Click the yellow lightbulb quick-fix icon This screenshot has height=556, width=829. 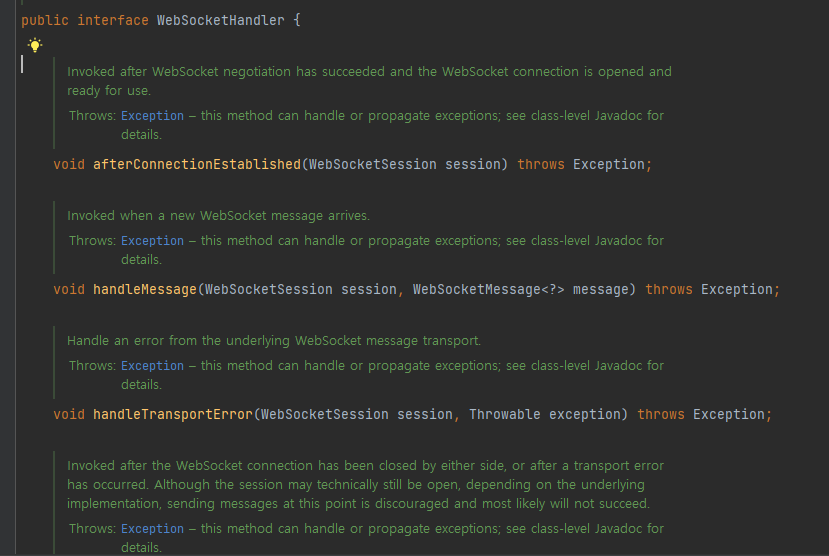point(35,45)
